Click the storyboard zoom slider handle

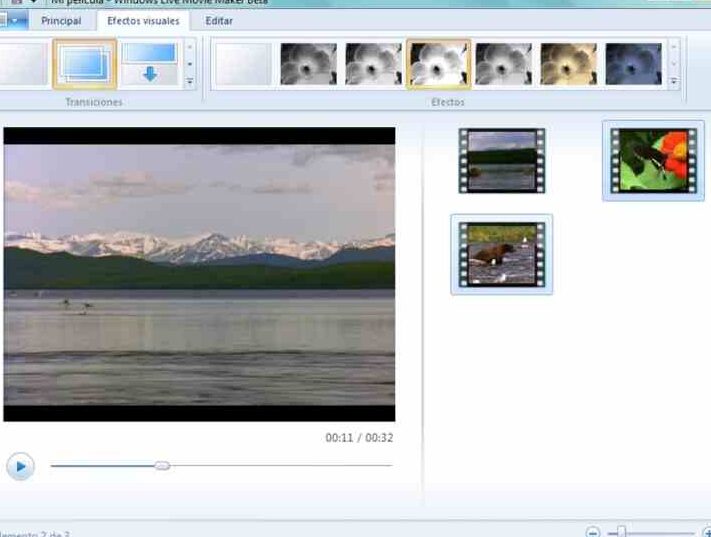coord(622,532)
